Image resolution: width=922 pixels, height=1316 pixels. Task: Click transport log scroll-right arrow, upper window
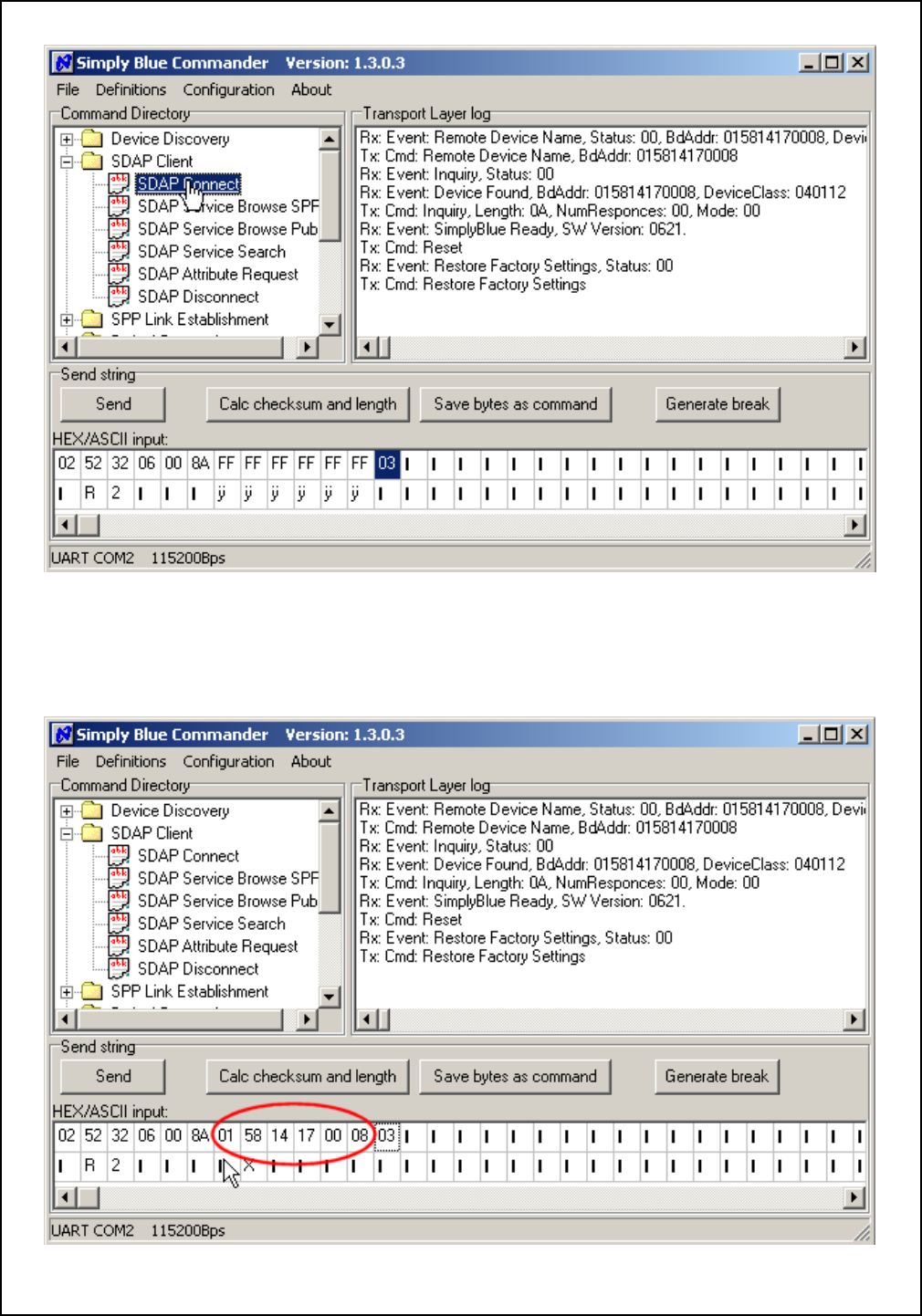click(855, 347)
